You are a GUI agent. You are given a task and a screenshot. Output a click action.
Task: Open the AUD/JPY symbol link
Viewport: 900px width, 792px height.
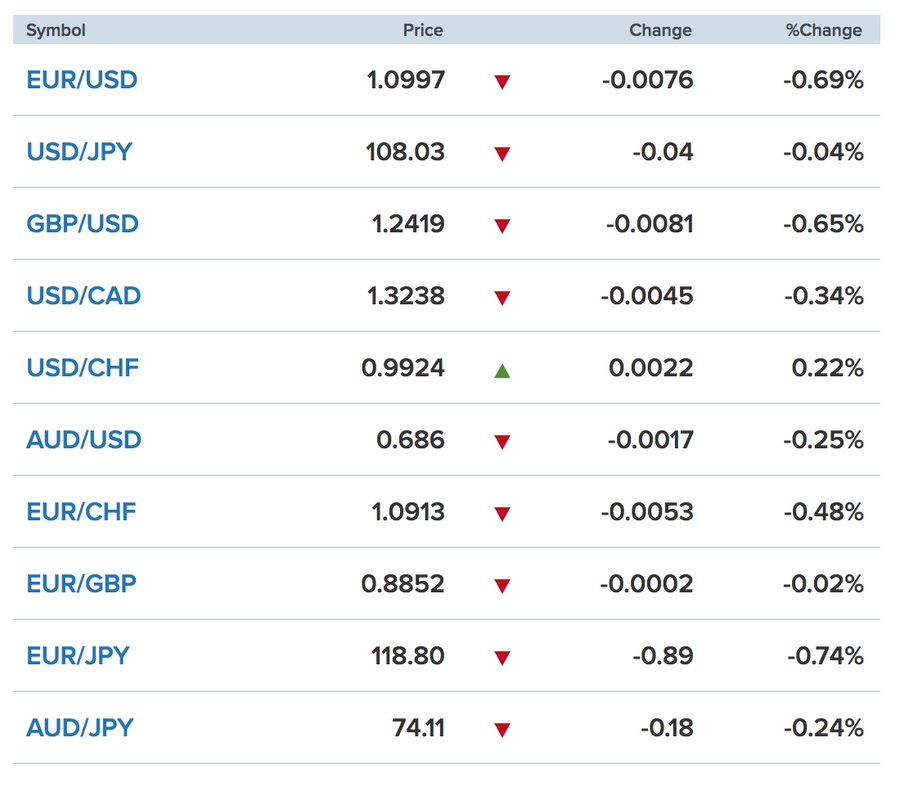pyautogui.click(x=79, y=728)
